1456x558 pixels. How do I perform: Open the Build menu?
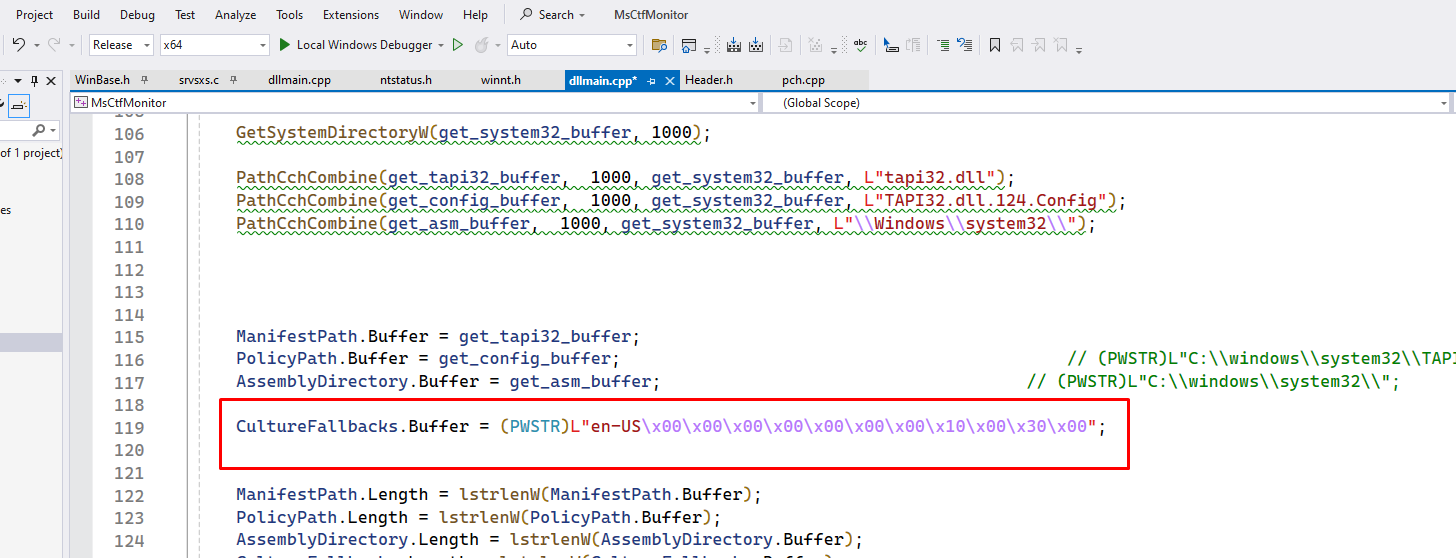(87, 15)
